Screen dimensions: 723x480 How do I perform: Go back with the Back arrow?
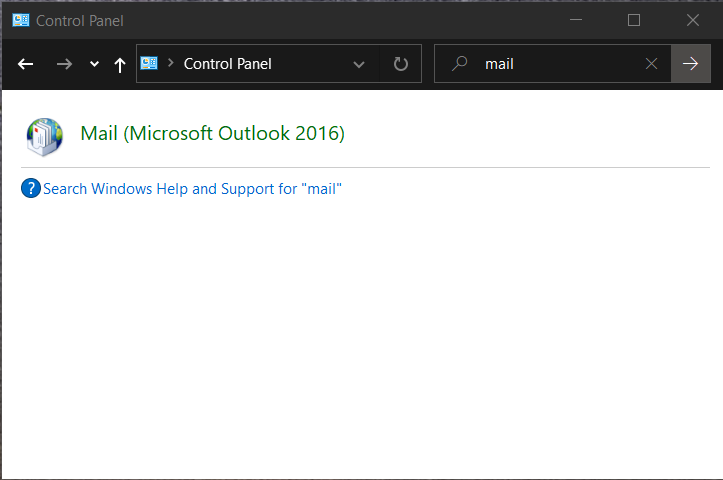pyautogui.click(x=26, y=64)
